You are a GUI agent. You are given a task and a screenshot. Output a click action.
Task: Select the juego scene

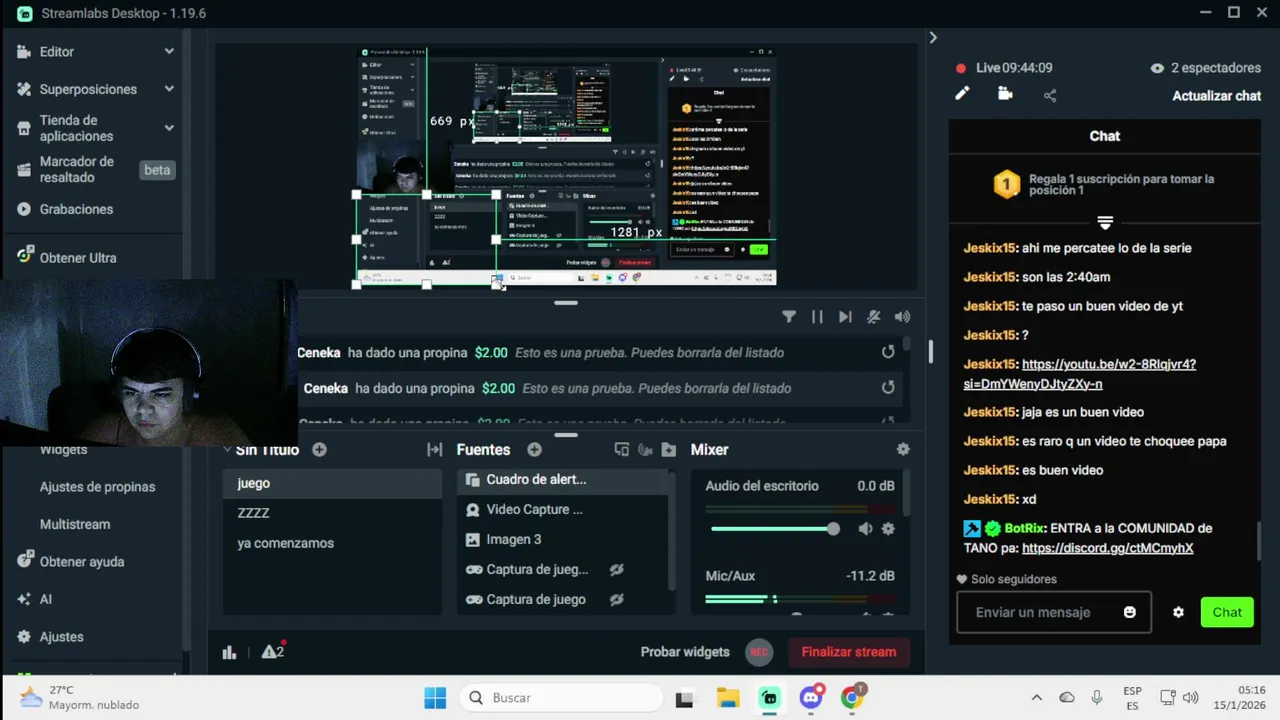[332, 483]
